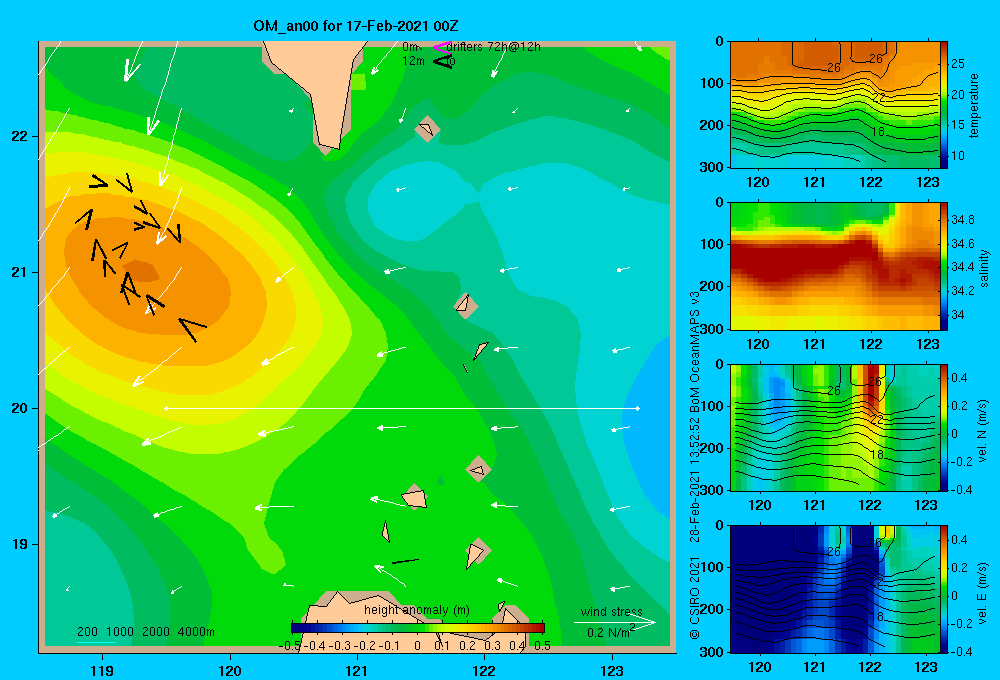Click the 4000m bathymetry depth label
Viewport: 1000px width, 680px height.
(x=196, y=632)
